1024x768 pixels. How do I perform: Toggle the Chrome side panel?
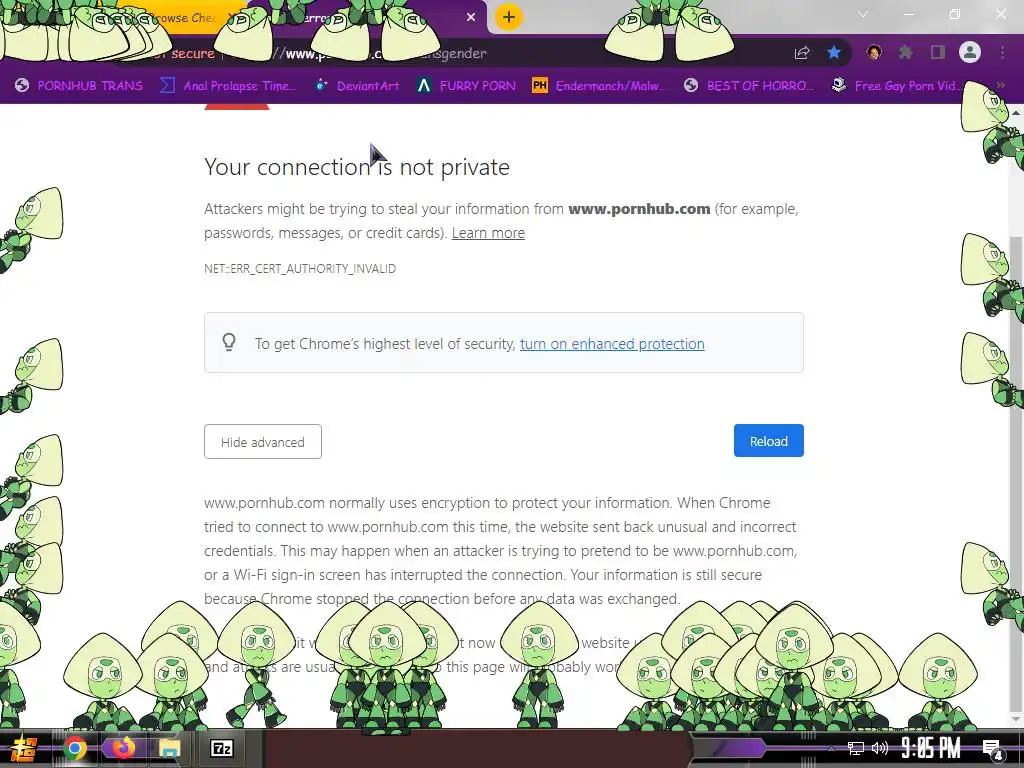(937, 52)
